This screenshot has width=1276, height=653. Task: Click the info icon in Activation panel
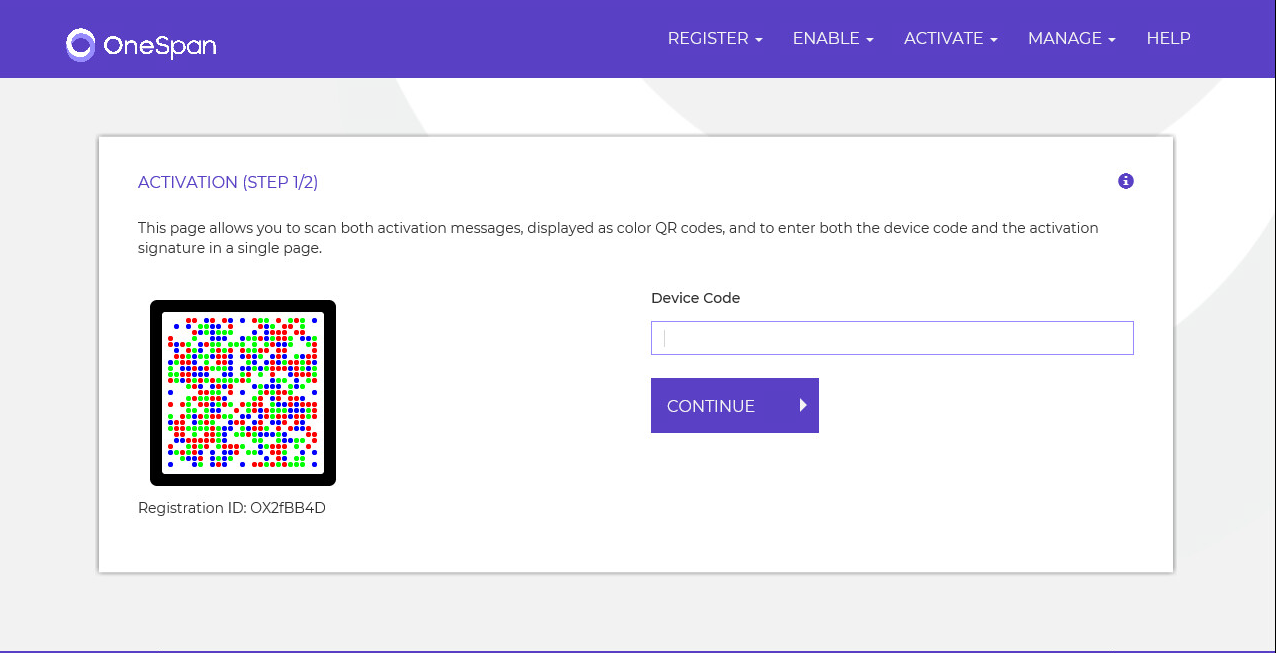click(1126, 181)
